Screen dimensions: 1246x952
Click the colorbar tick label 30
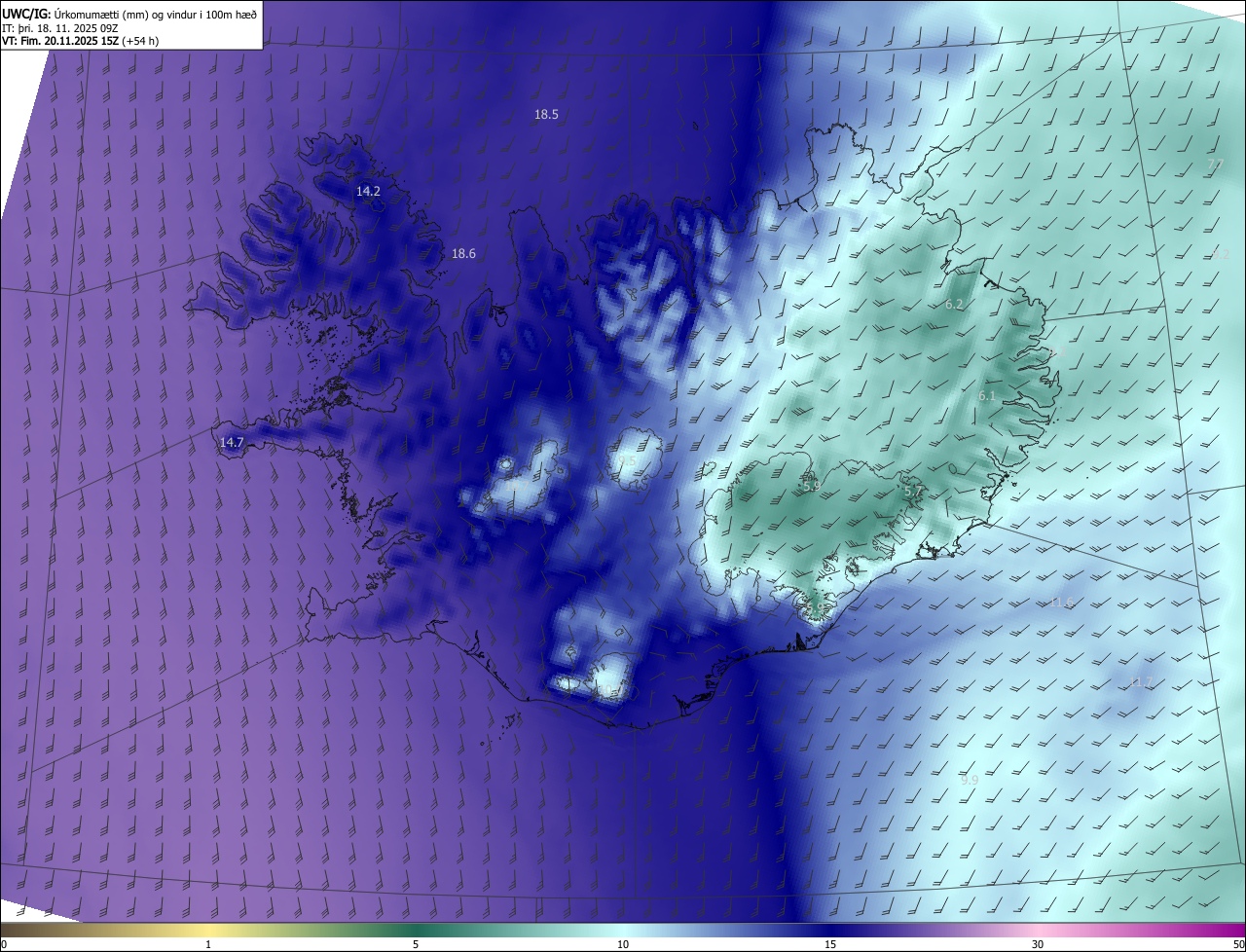1038,944
